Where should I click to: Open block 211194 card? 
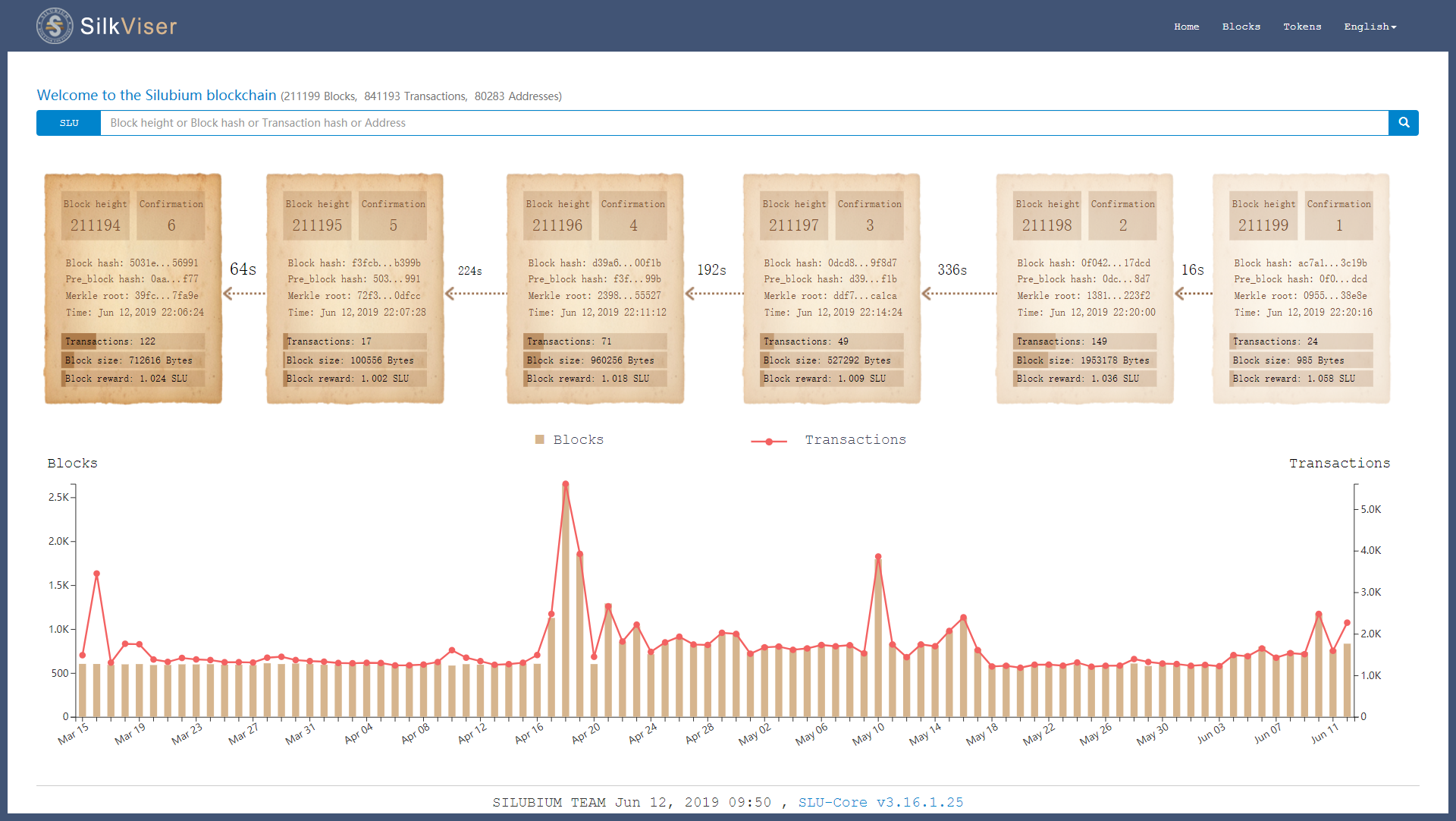coord(133,288)
